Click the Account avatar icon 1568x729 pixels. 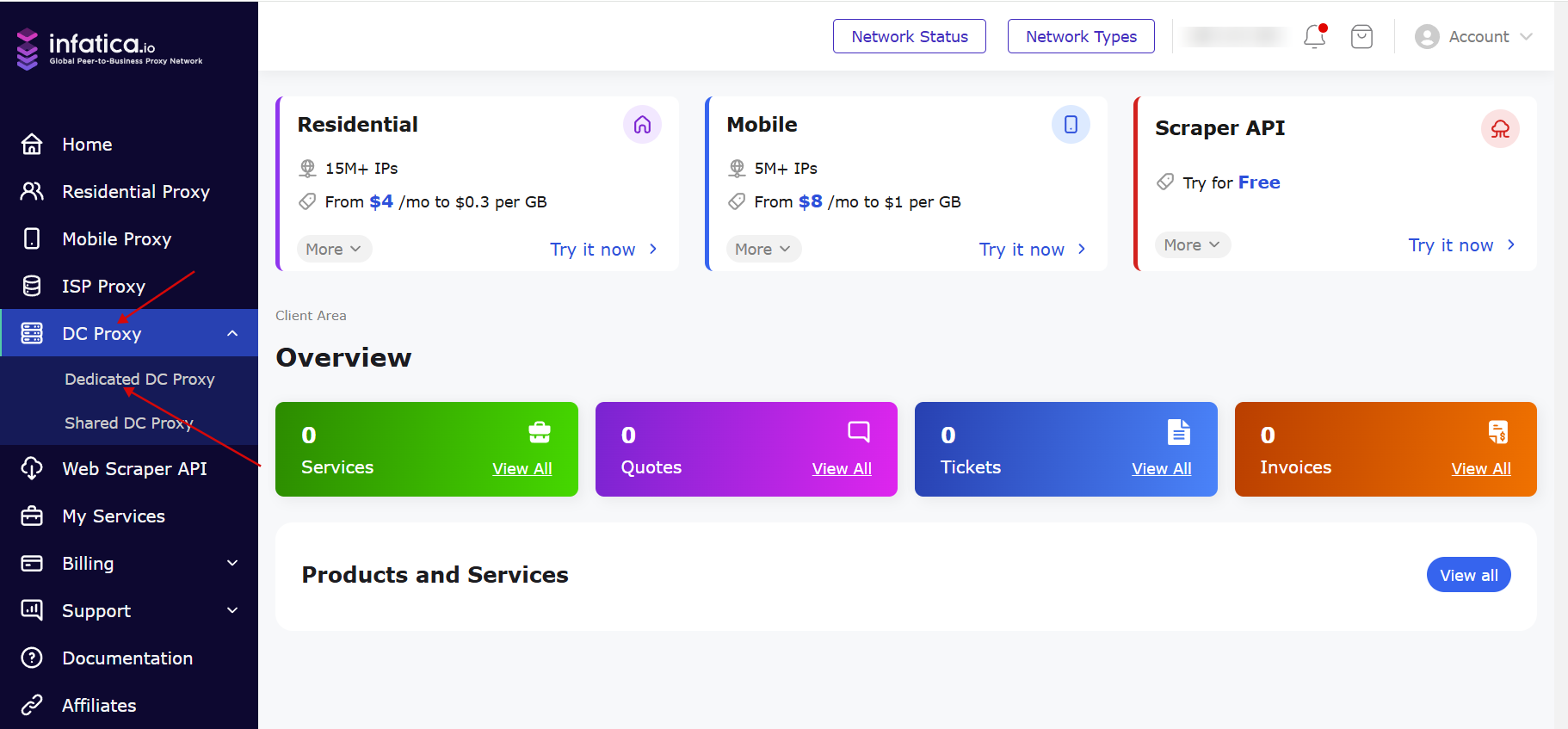tap(1427, 36)
